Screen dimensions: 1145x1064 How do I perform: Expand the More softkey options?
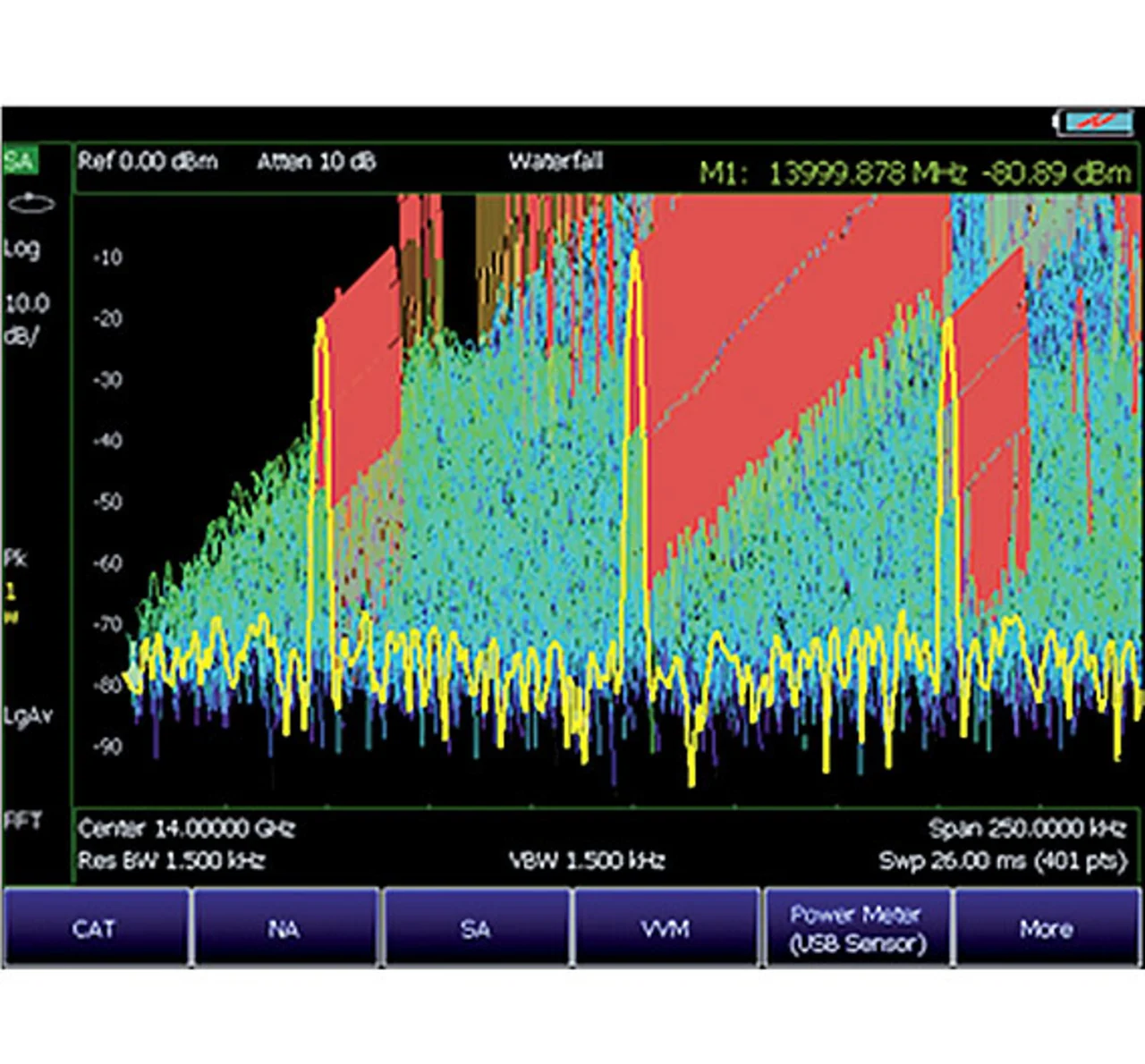(1046, 929)
